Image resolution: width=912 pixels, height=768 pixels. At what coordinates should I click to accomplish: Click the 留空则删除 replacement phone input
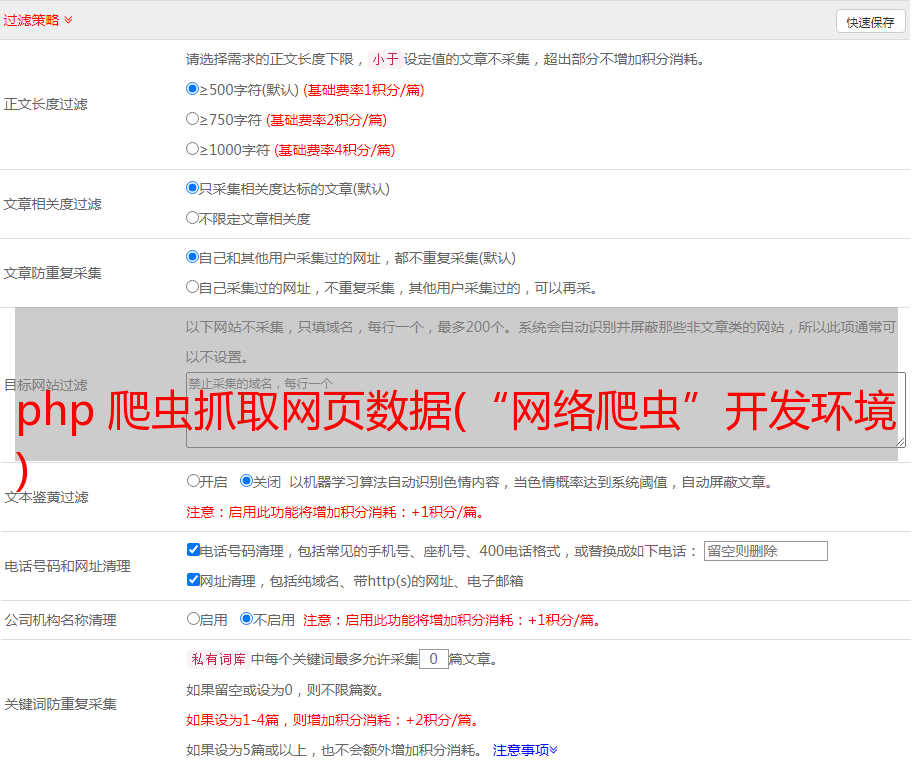(x=765, y=551)
